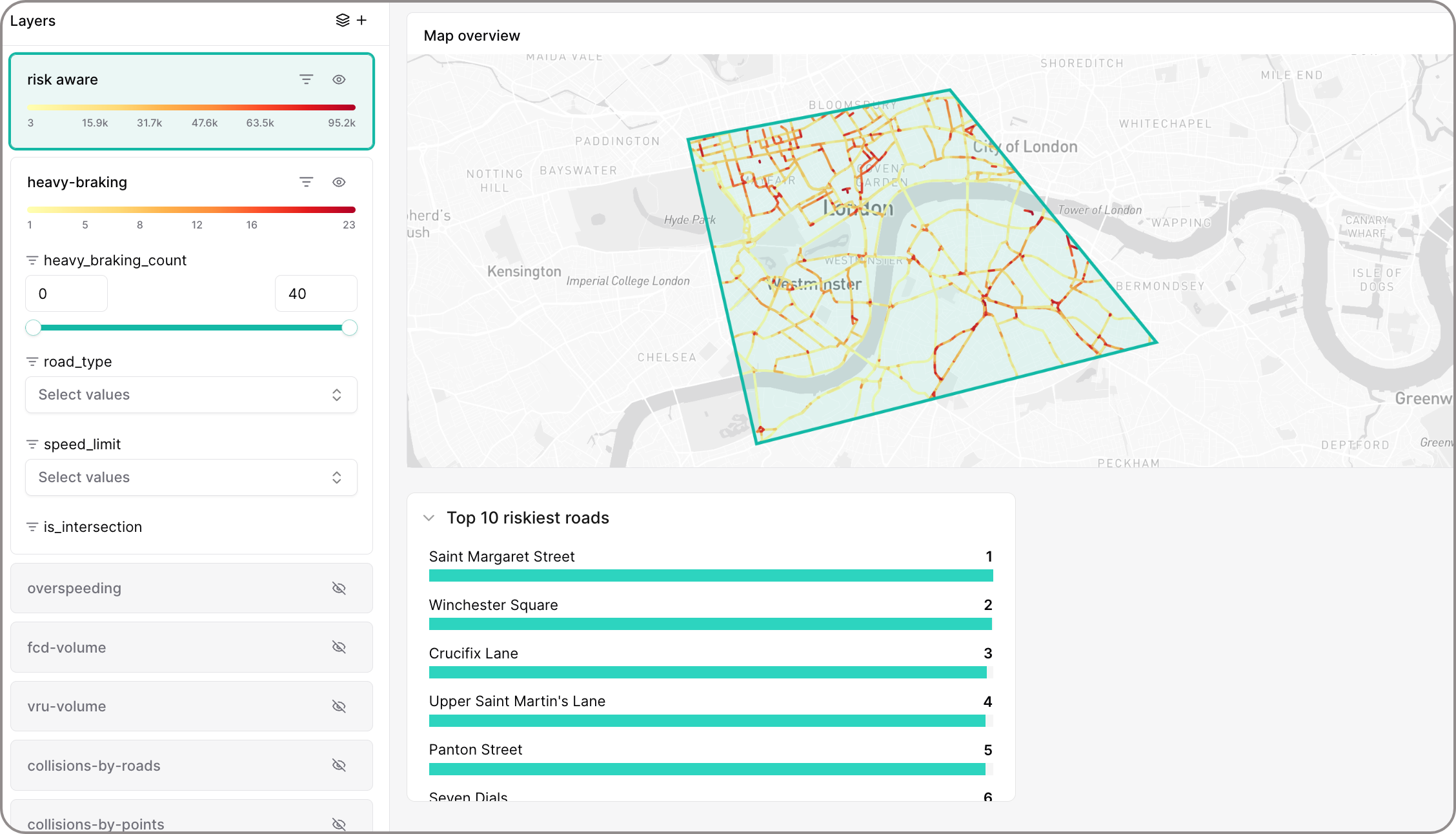
Task: Click the layers stack icon in header
Action: (x=343, y=21)
